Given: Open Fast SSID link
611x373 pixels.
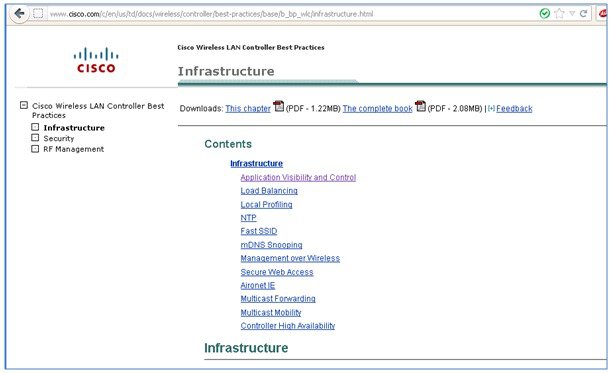Looking at the screenshot, I should [x=259, y=231].
